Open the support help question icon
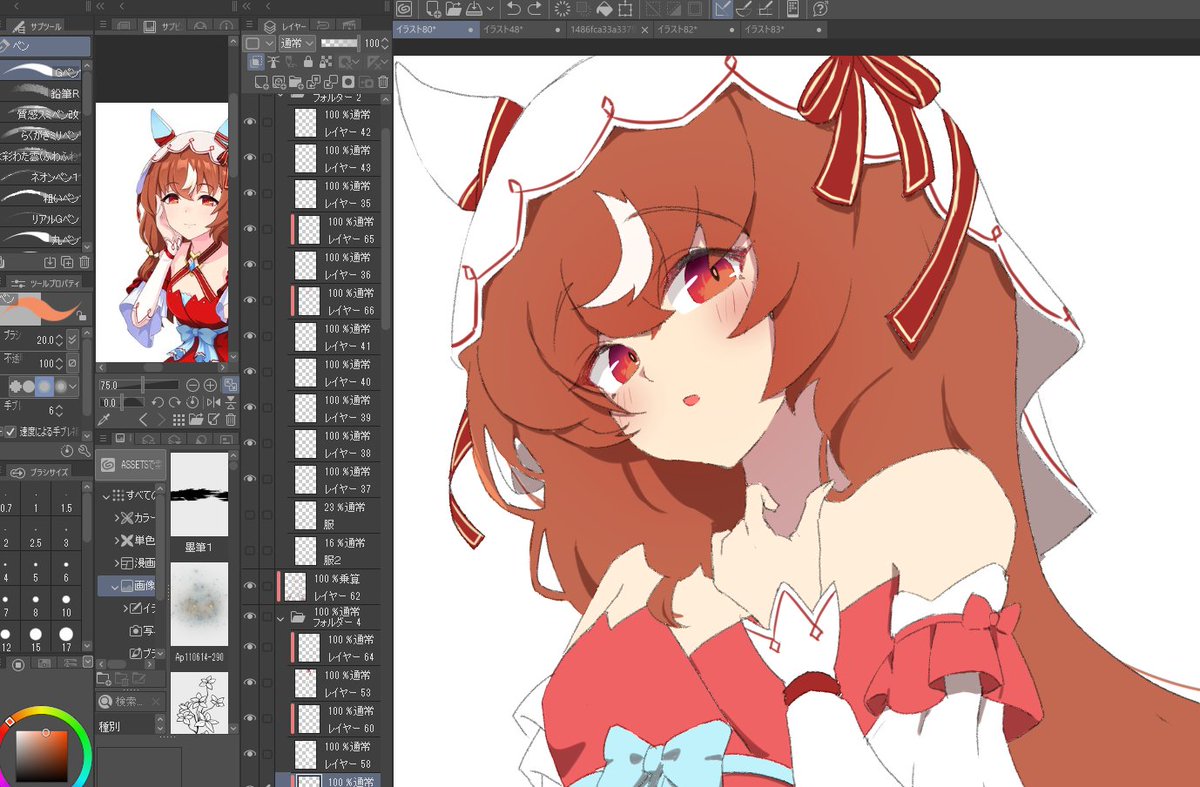 coord(820,9)
